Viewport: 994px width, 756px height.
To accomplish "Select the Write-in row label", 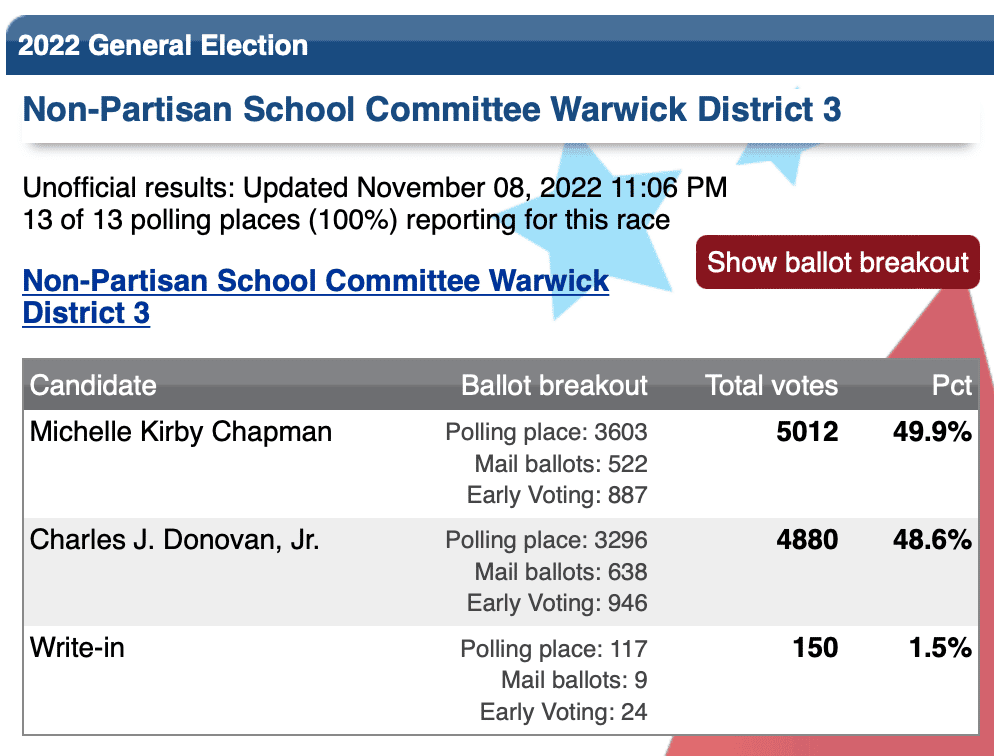I will [x=77, y=648].
